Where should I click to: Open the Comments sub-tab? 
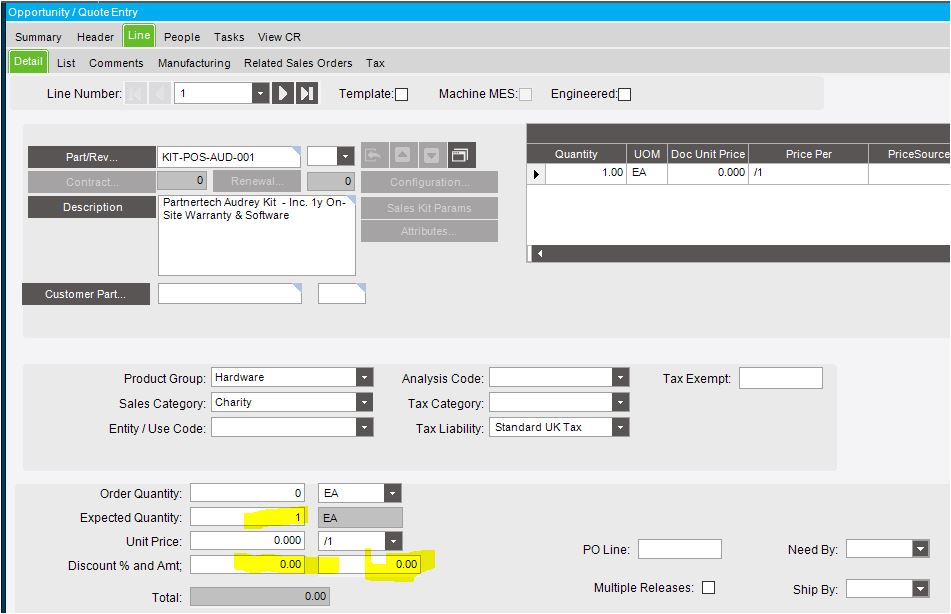[x=116, y=63]
